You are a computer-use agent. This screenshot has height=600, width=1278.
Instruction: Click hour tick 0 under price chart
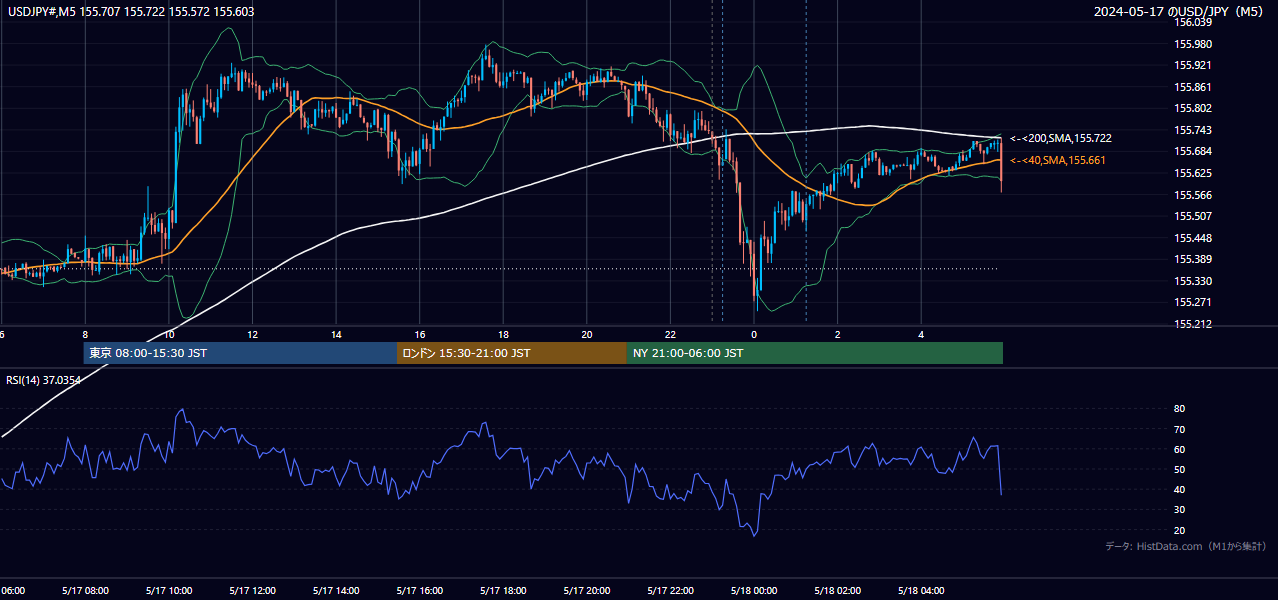754,334
